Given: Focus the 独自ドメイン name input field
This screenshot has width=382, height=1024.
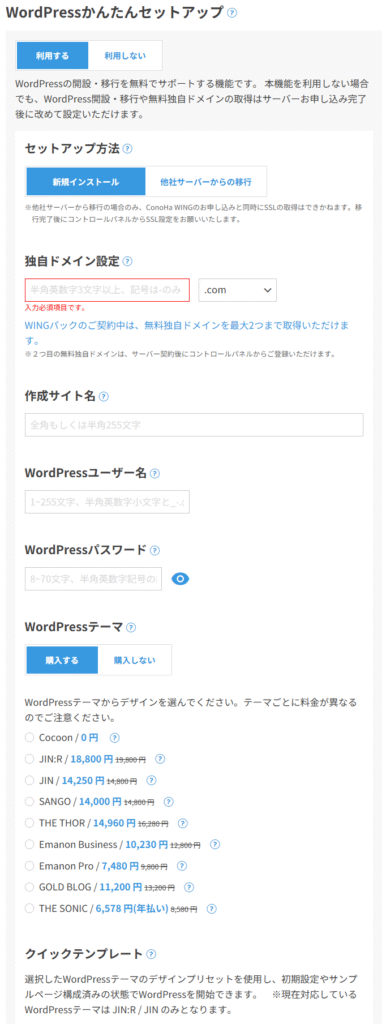Looking at the screenshot, I should pyautogui.click(x=107, y=290).
